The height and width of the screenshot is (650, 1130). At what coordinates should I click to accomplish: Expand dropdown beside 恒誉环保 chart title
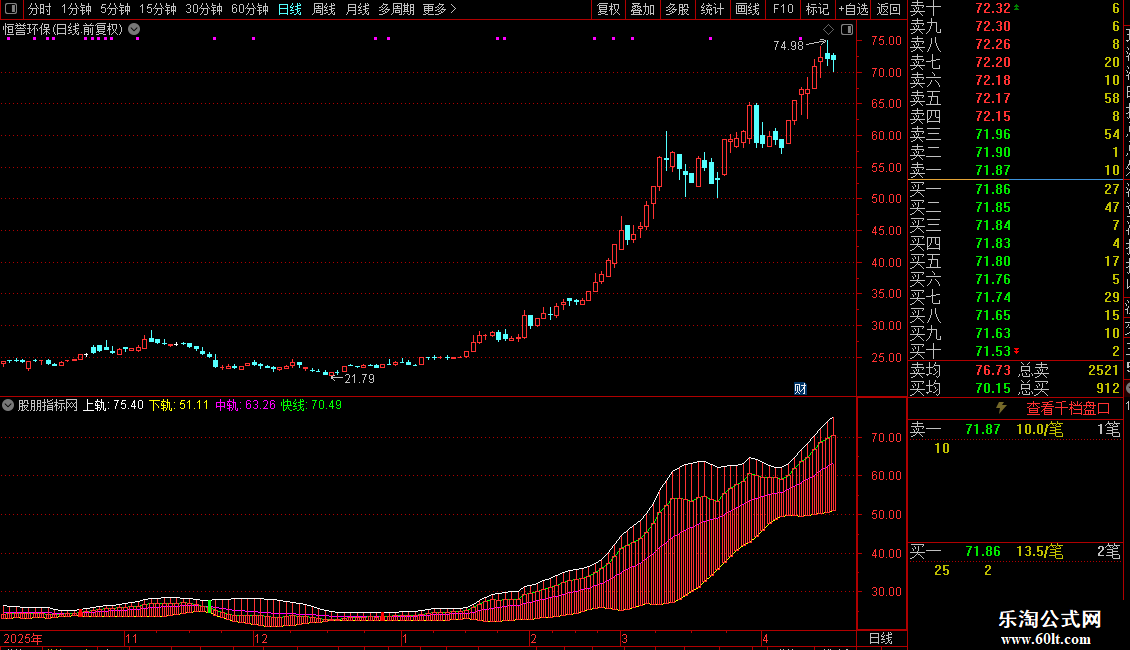tap(134, 30)
